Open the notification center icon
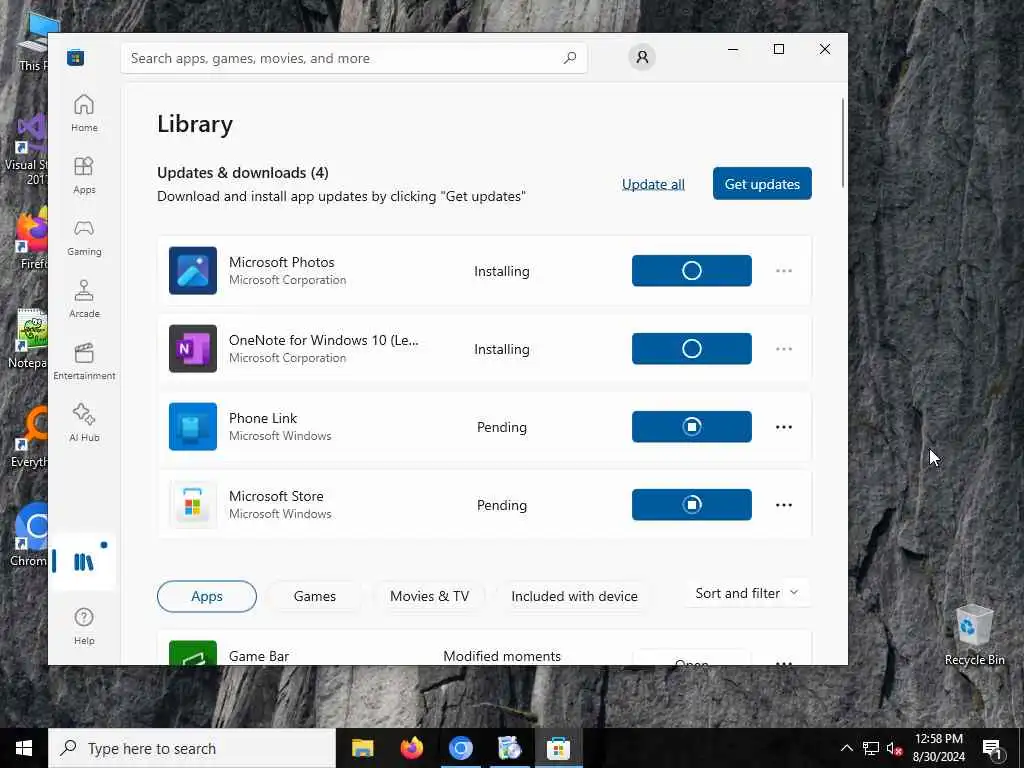The image size is (1024, 768). 993,748
